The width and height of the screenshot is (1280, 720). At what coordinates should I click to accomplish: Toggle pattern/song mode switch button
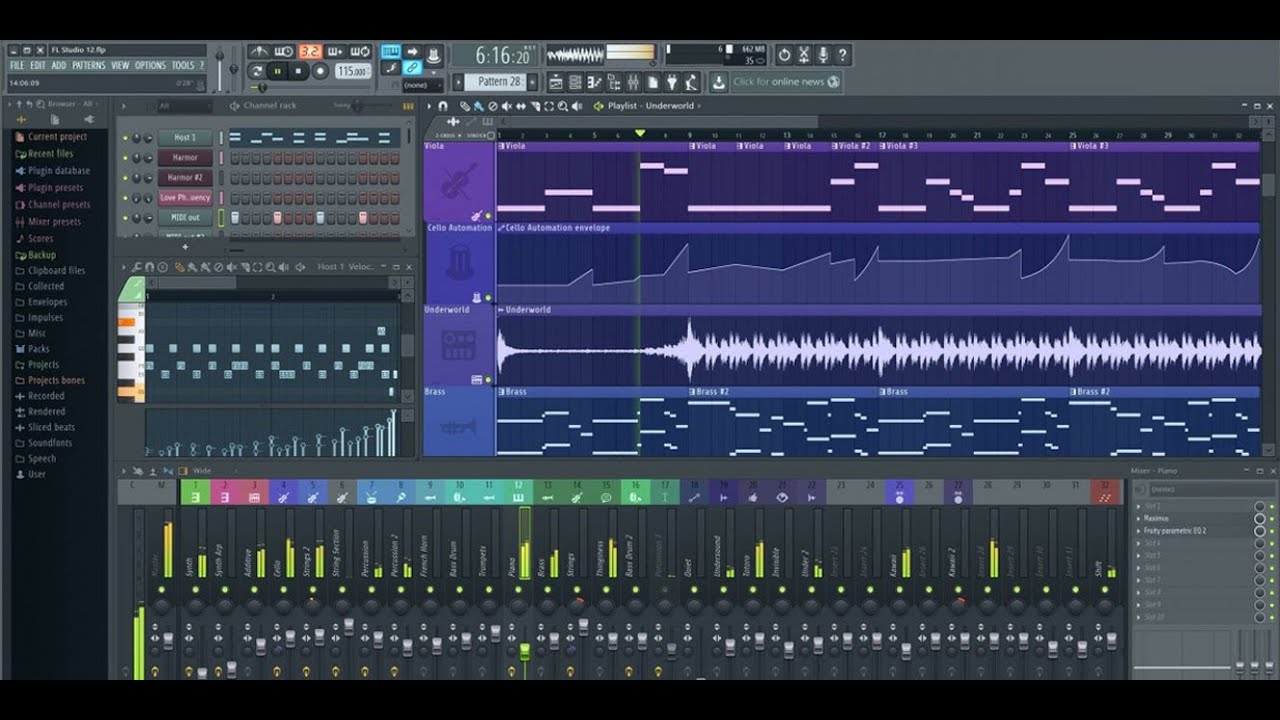tap(256, 71)
